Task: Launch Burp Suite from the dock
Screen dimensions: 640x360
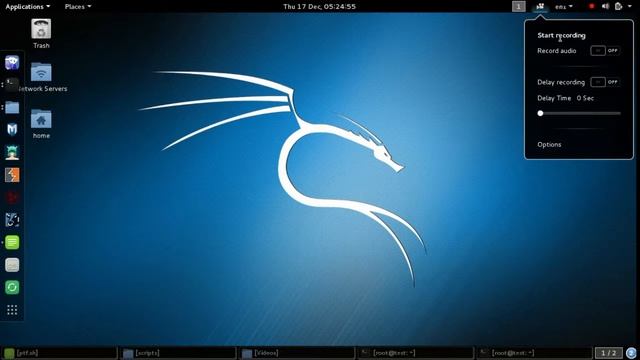Action: (x=12, y=175)
